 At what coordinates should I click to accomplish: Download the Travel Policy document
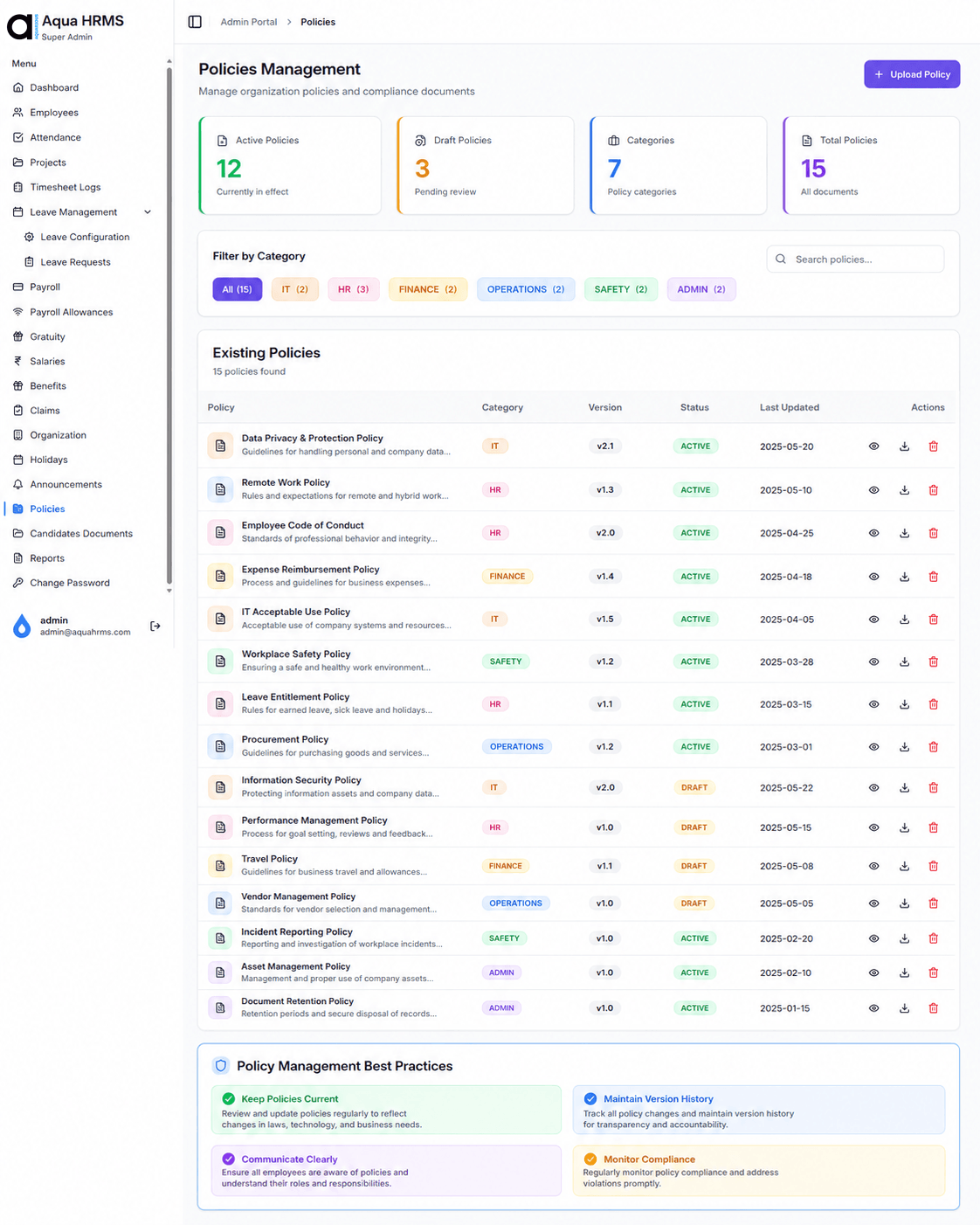904,866
